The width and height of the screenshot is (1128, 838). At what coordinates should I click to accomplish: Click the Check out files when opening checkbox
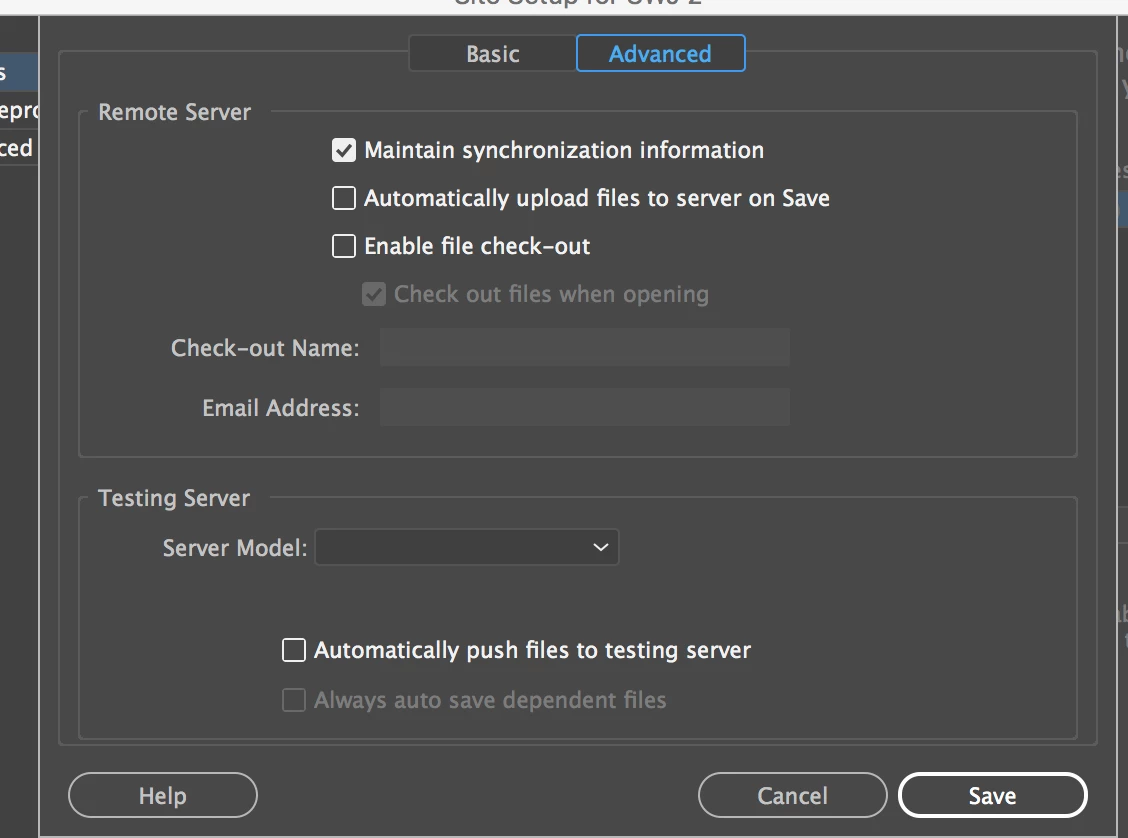374,294
